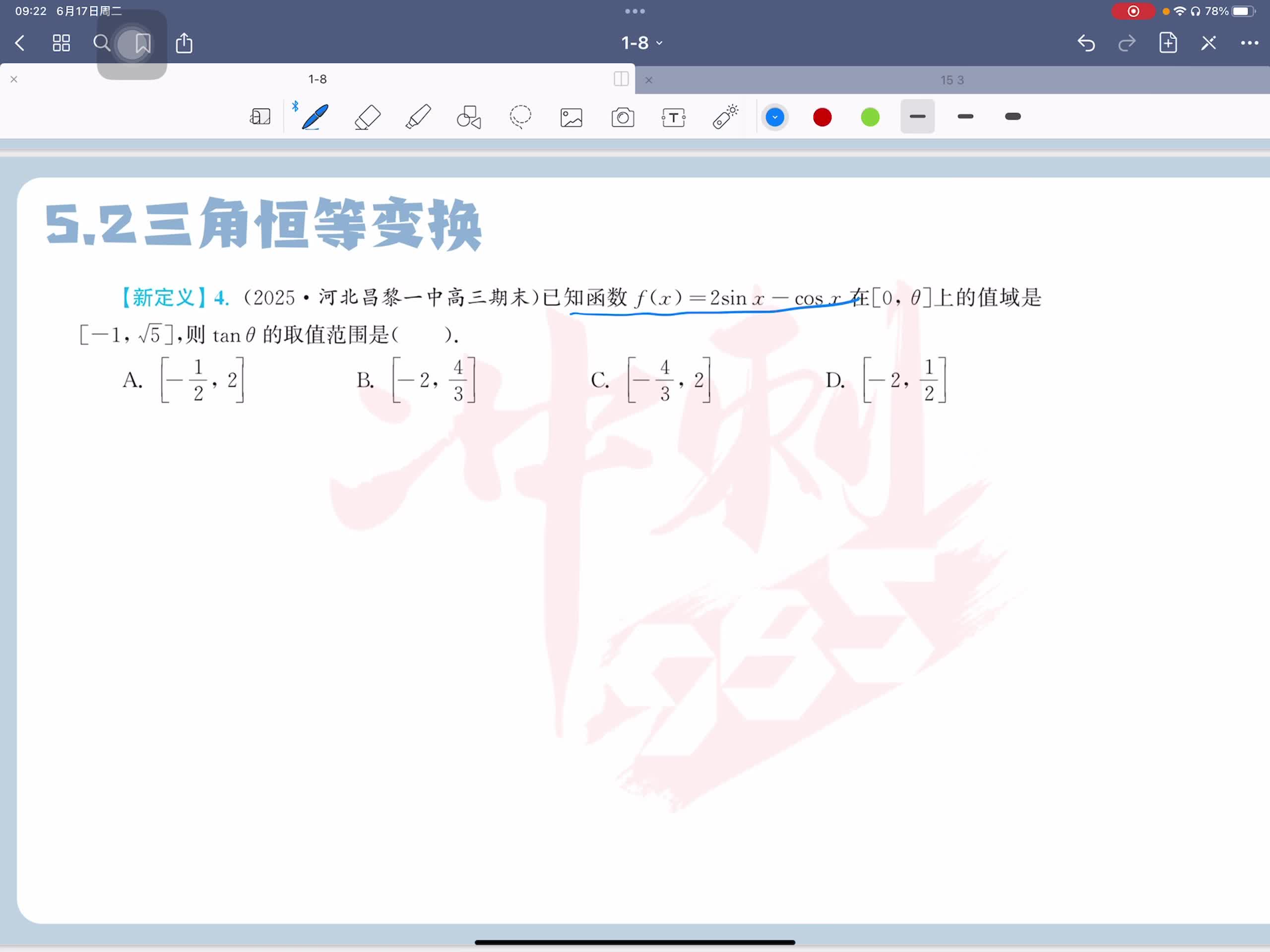
Task: Select the Text box tool
Action: point(674,118)
